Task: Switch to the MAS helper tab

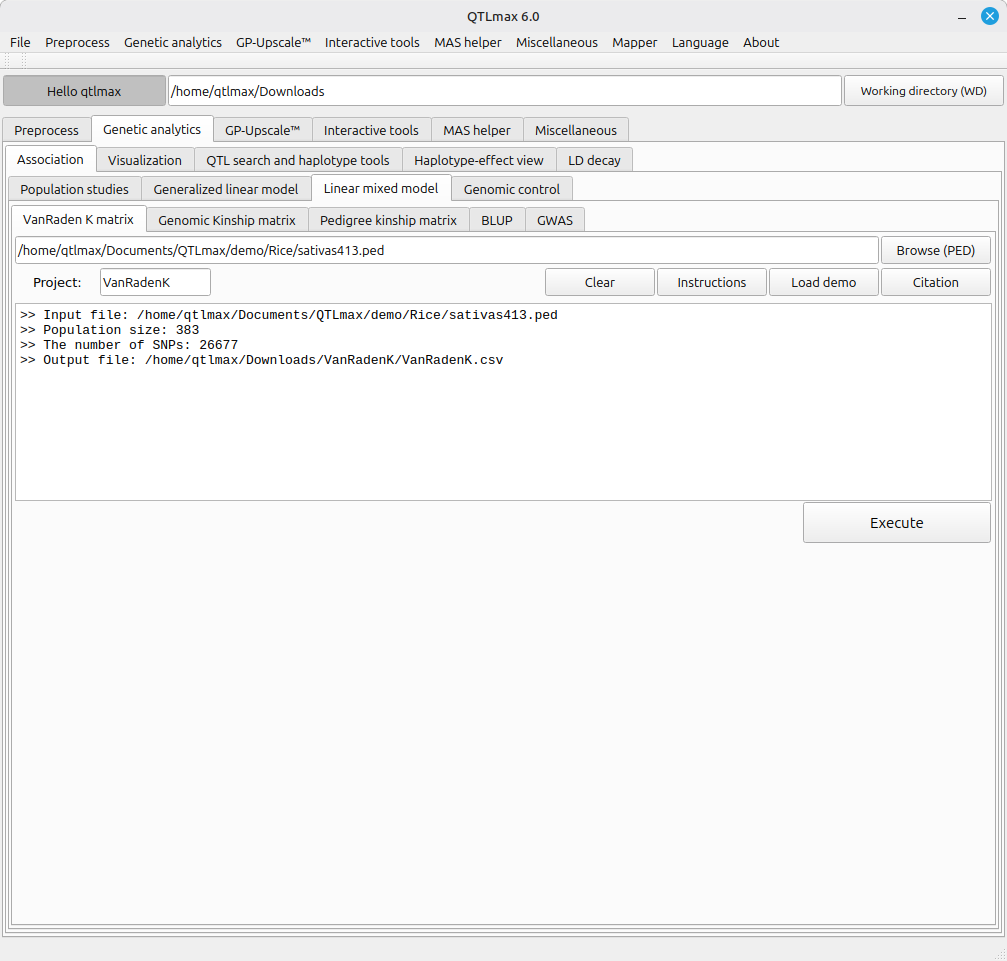Action: coord(476,130)
